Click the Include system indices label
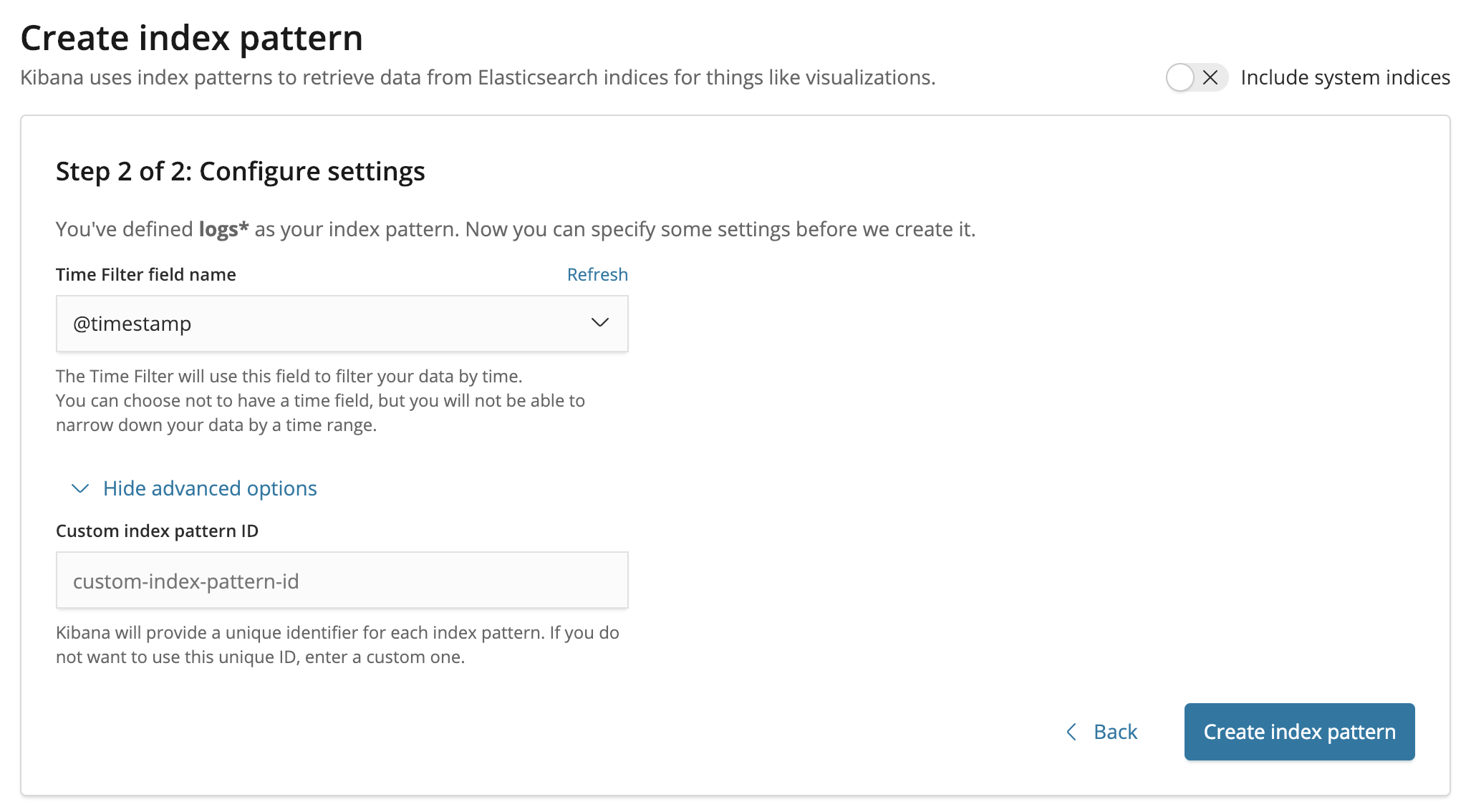The image size is (1471, 812). click(x=1345, y=77)
